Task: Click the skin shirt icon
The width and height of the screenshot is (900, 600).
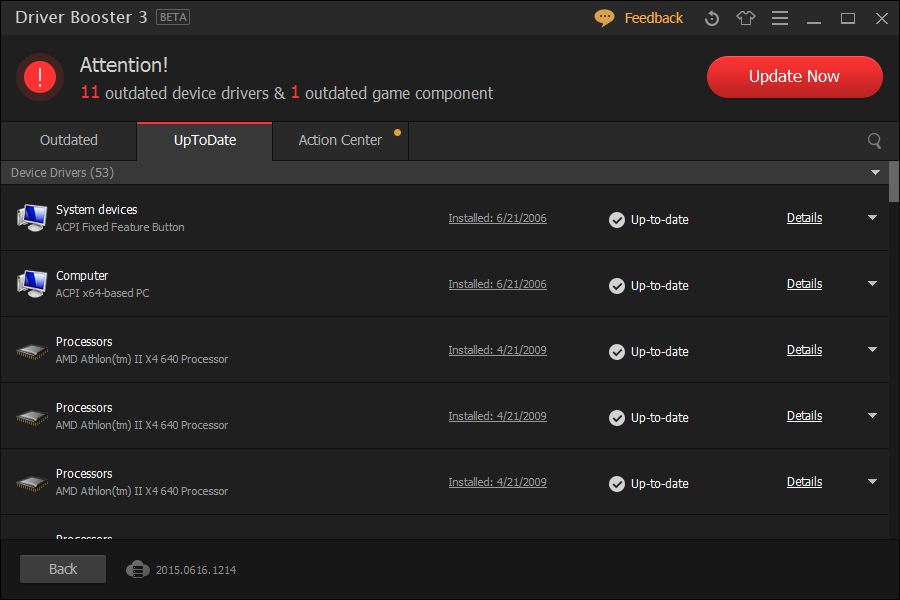Action: 746,18
